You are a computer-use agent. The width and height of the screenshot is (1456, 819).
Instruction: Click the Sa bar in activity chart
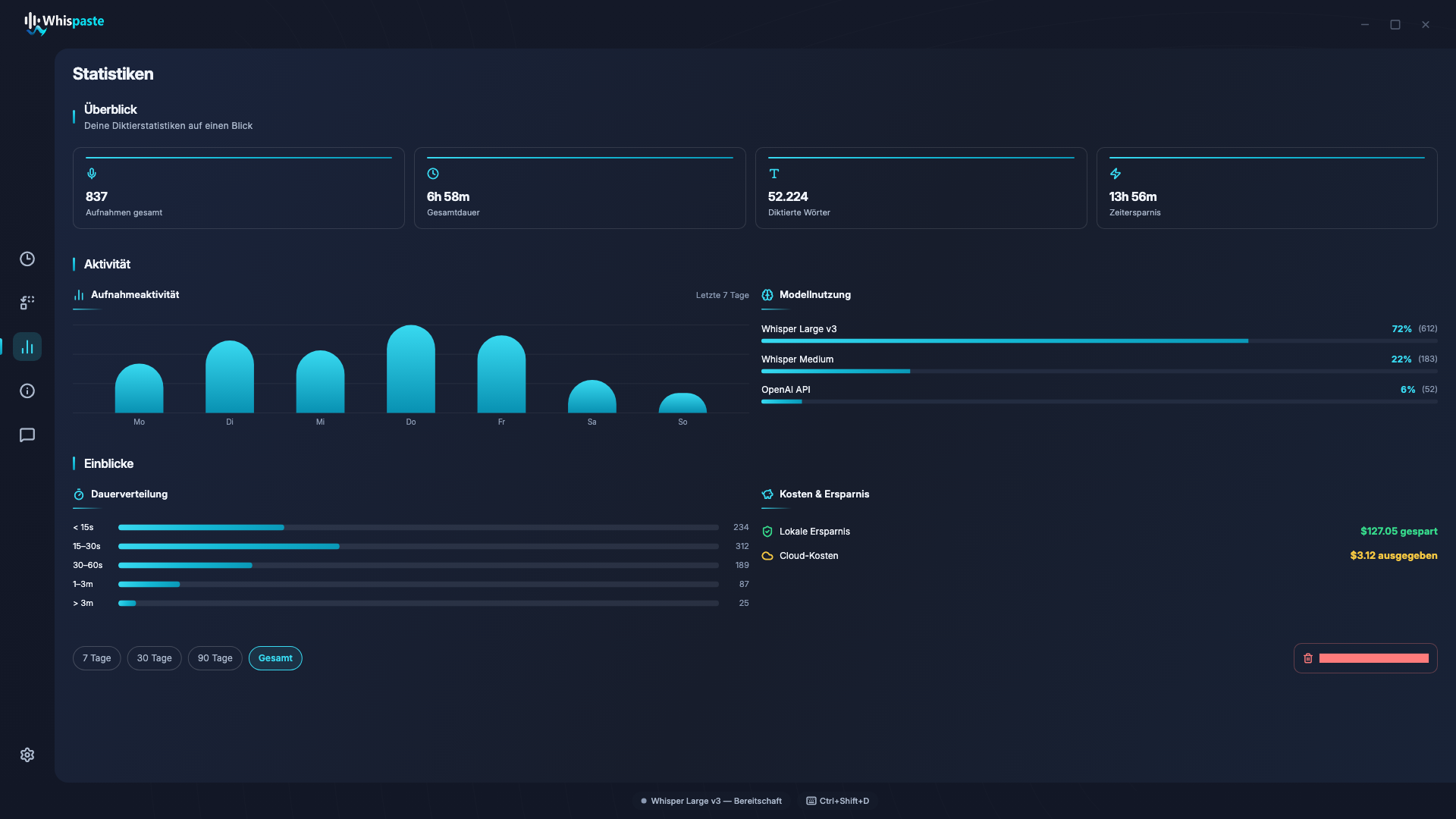tap(592, 397)
